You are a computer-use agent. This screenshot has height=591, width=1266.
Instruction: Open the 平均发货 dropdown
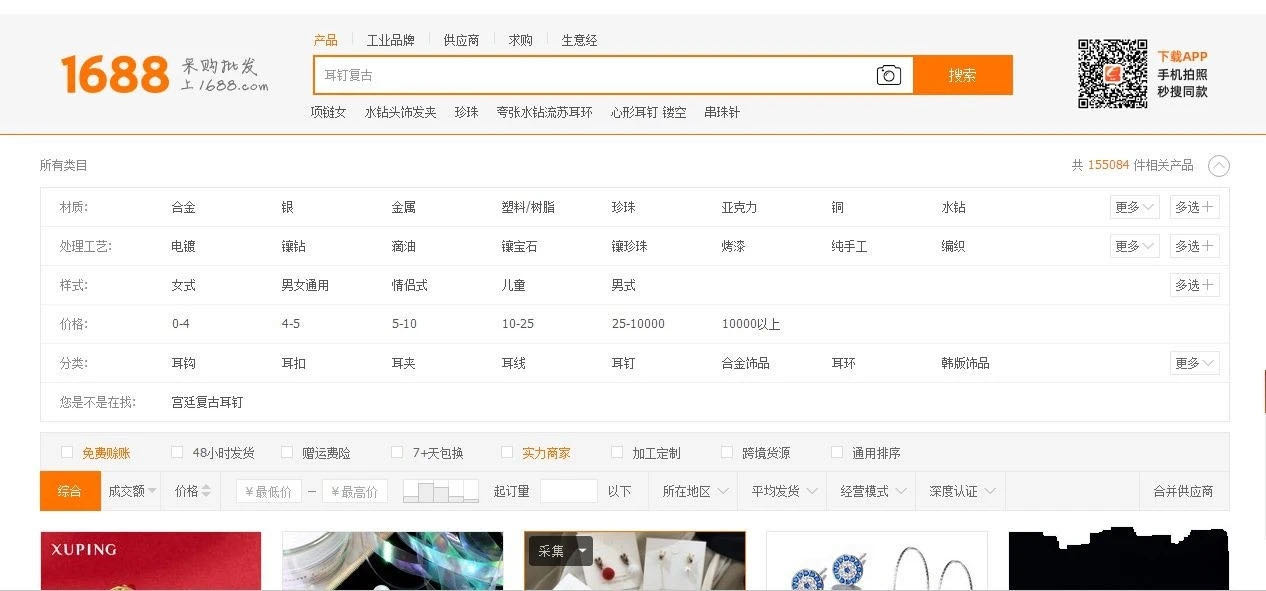[x=782, y=491]
